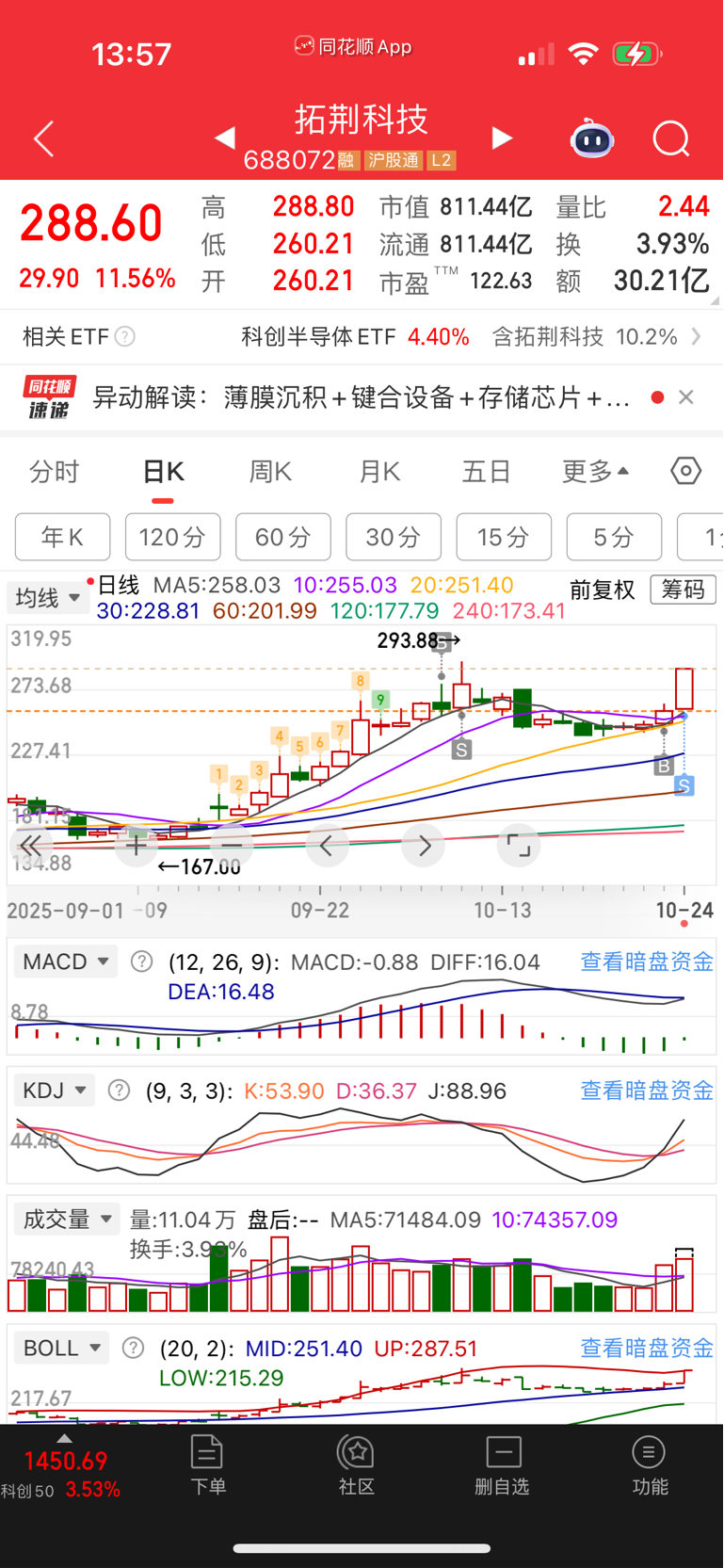Move chart right with the right chevron
724x1568 pixels.
424,845
